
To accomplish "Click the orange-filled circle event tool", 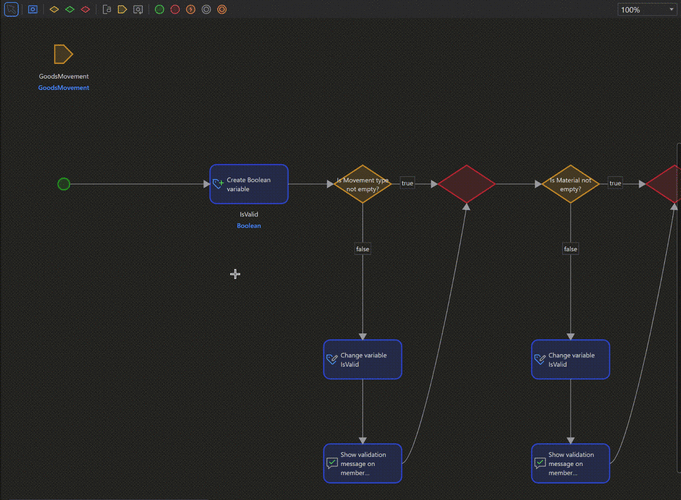I will point(190,9).
